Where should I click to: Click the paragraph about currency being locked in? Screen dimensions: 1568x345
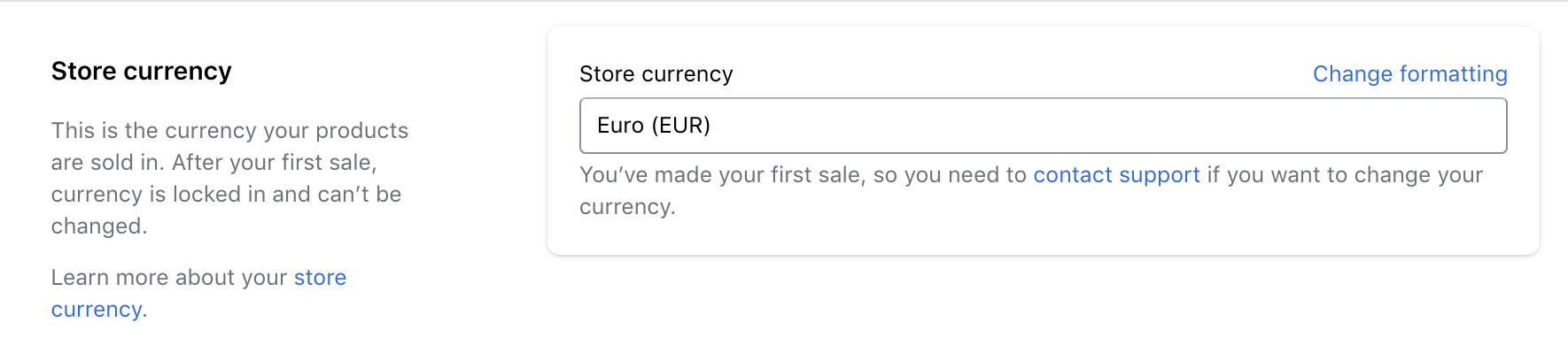pos(229,179)
